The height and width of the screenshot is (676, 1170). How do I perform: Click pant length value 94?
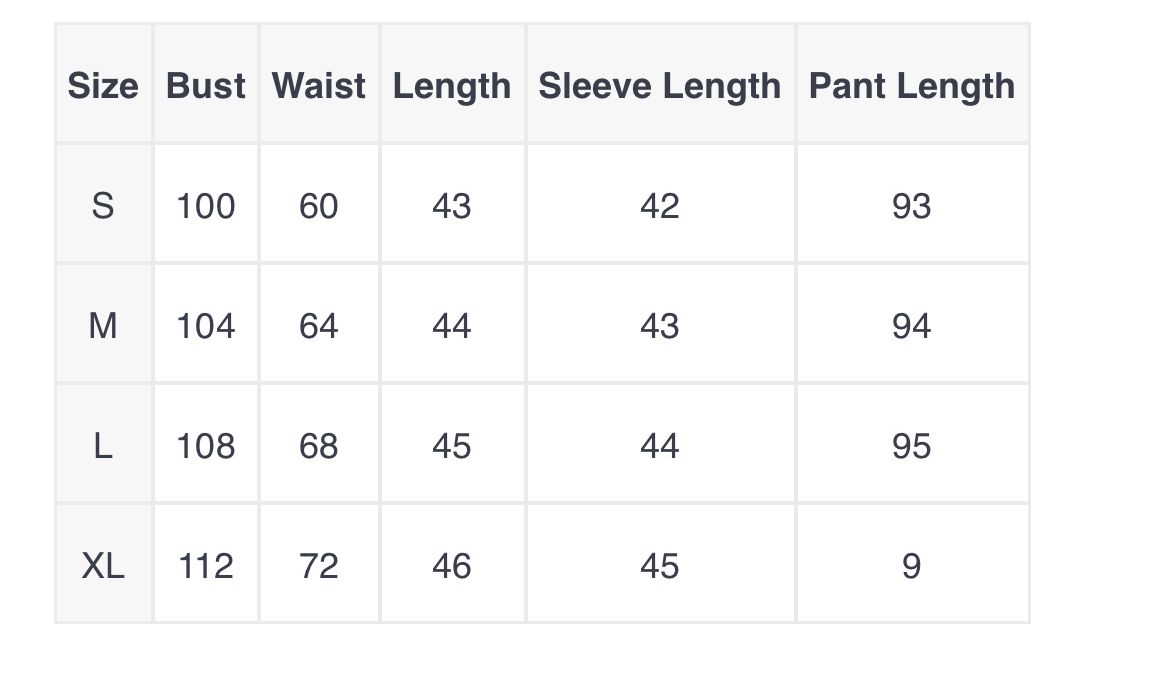point(913,325)
